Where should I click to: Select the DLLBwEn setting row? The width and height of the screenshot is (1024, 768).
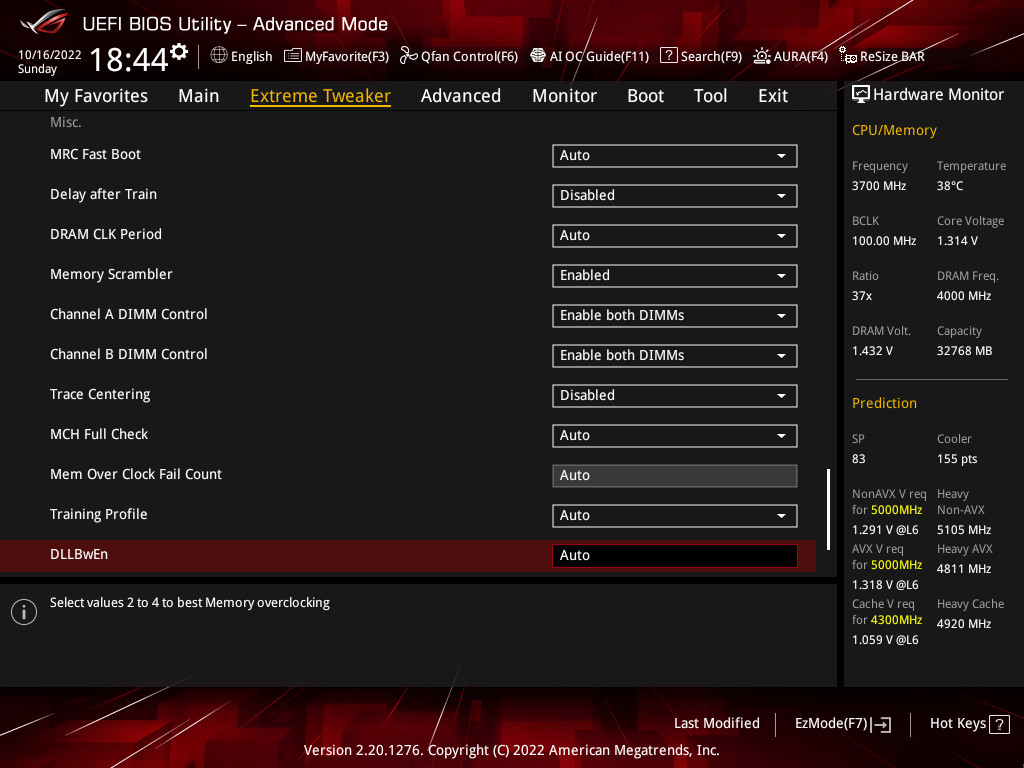coord(408,555)
